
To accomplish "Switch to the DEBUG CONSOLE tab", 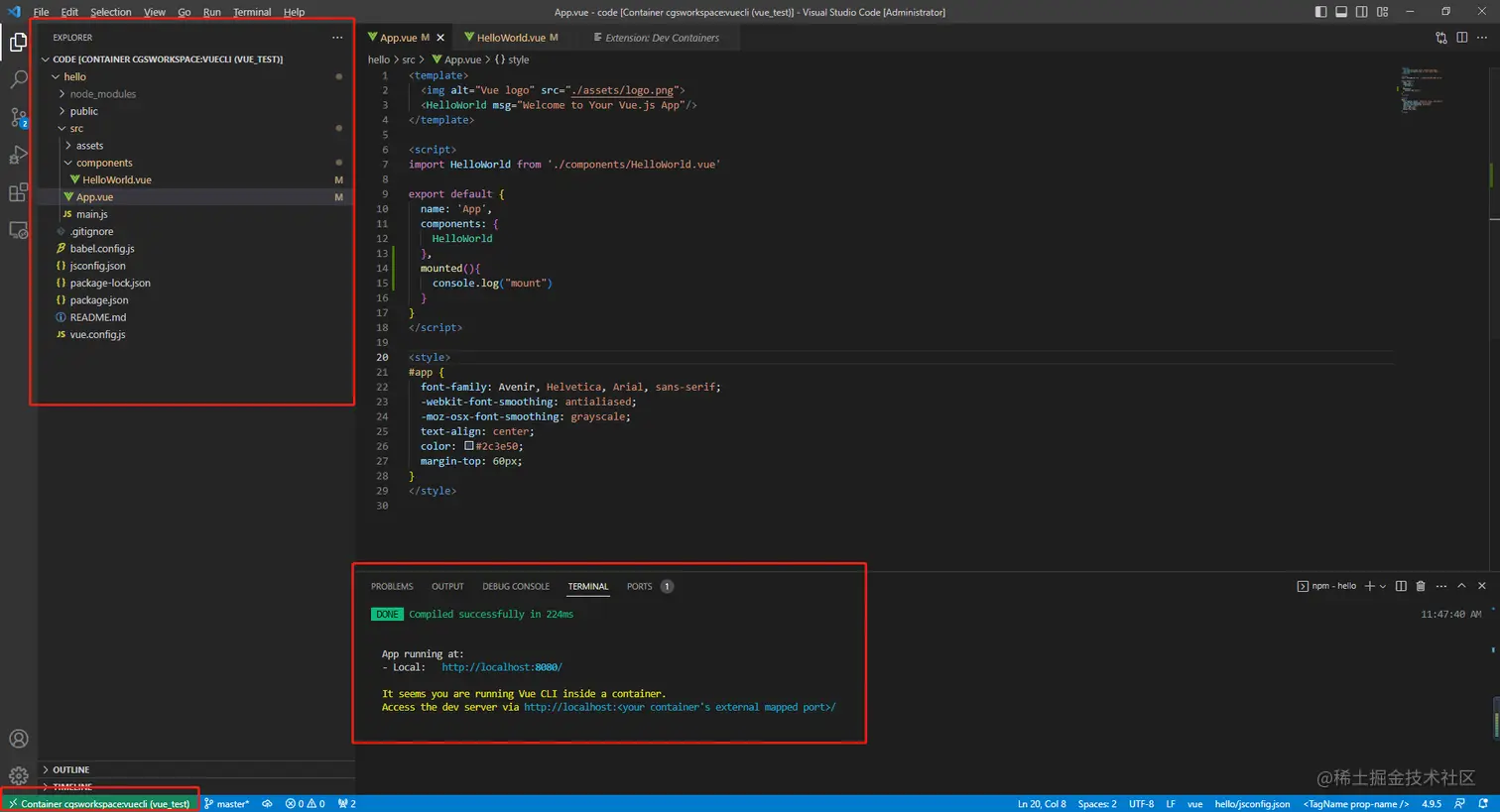I will (516, 586).
